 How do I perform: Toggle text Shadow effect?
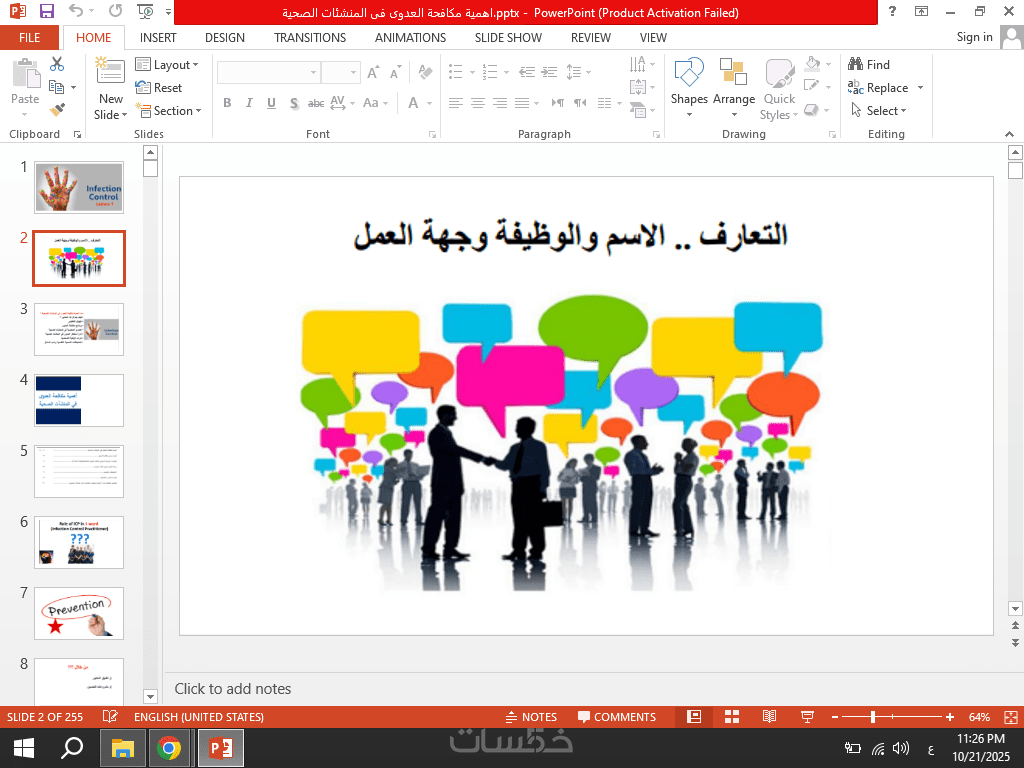tap(294, 103)
